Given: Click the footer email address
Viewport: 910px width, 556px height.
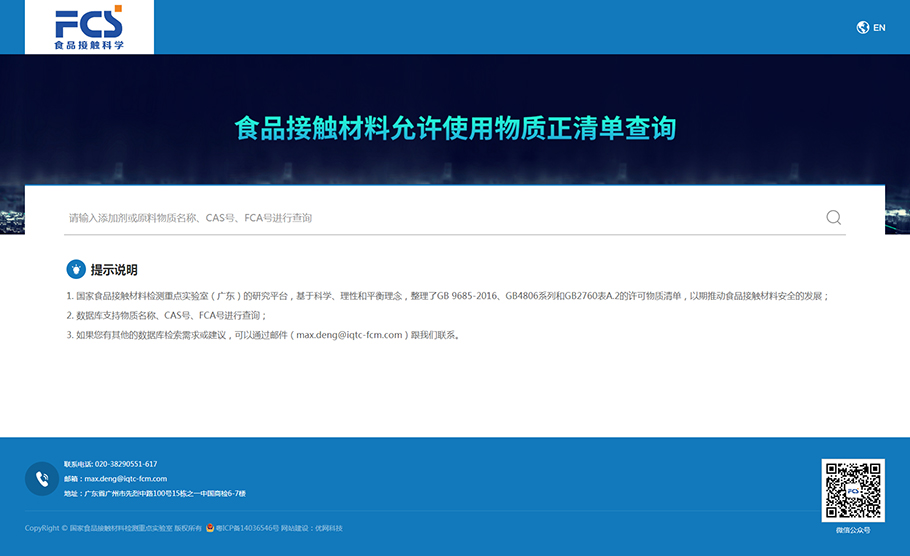Looking at the screenshot, I should click(125, 479).
